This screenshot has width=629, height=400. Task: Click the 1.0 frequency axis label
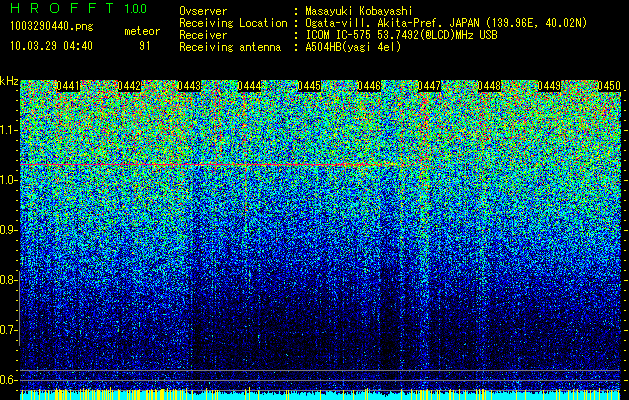pos(8,180)
